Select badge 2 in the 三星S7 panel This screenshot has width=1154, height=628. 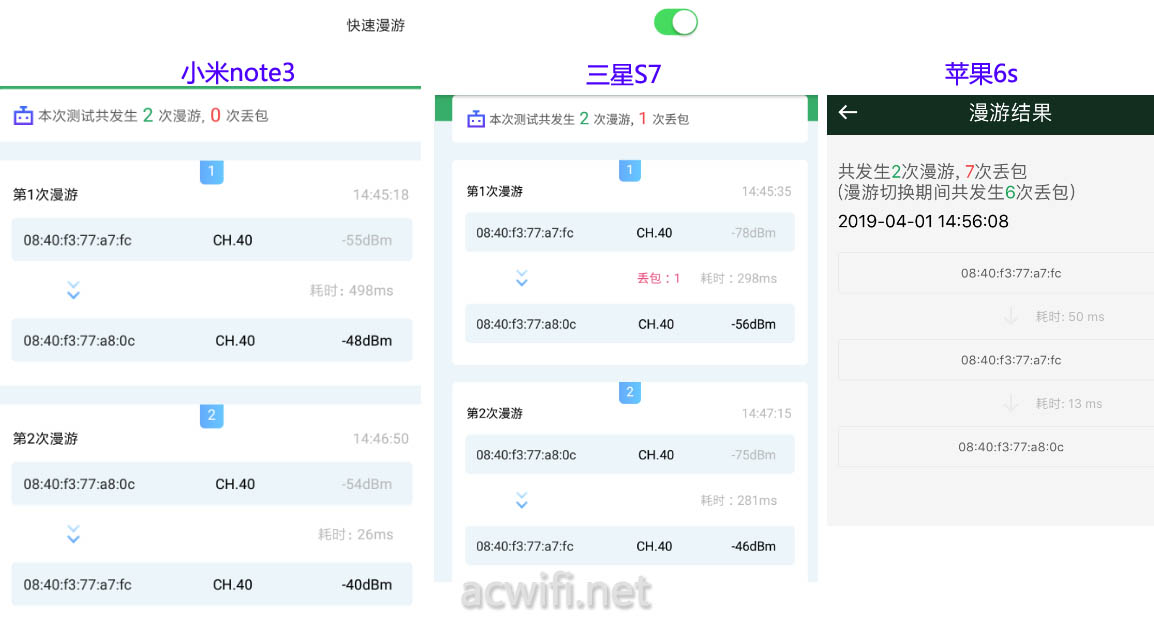[629, 392]
